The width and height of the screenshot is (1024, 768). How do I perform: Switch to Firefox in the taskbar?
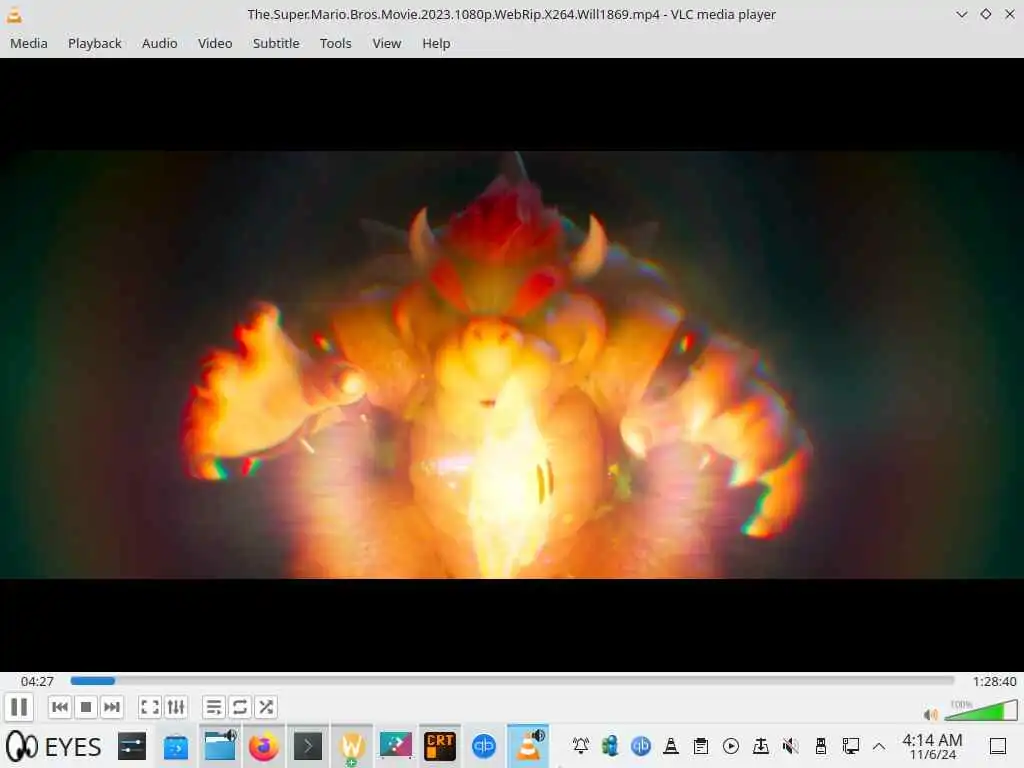264,746
